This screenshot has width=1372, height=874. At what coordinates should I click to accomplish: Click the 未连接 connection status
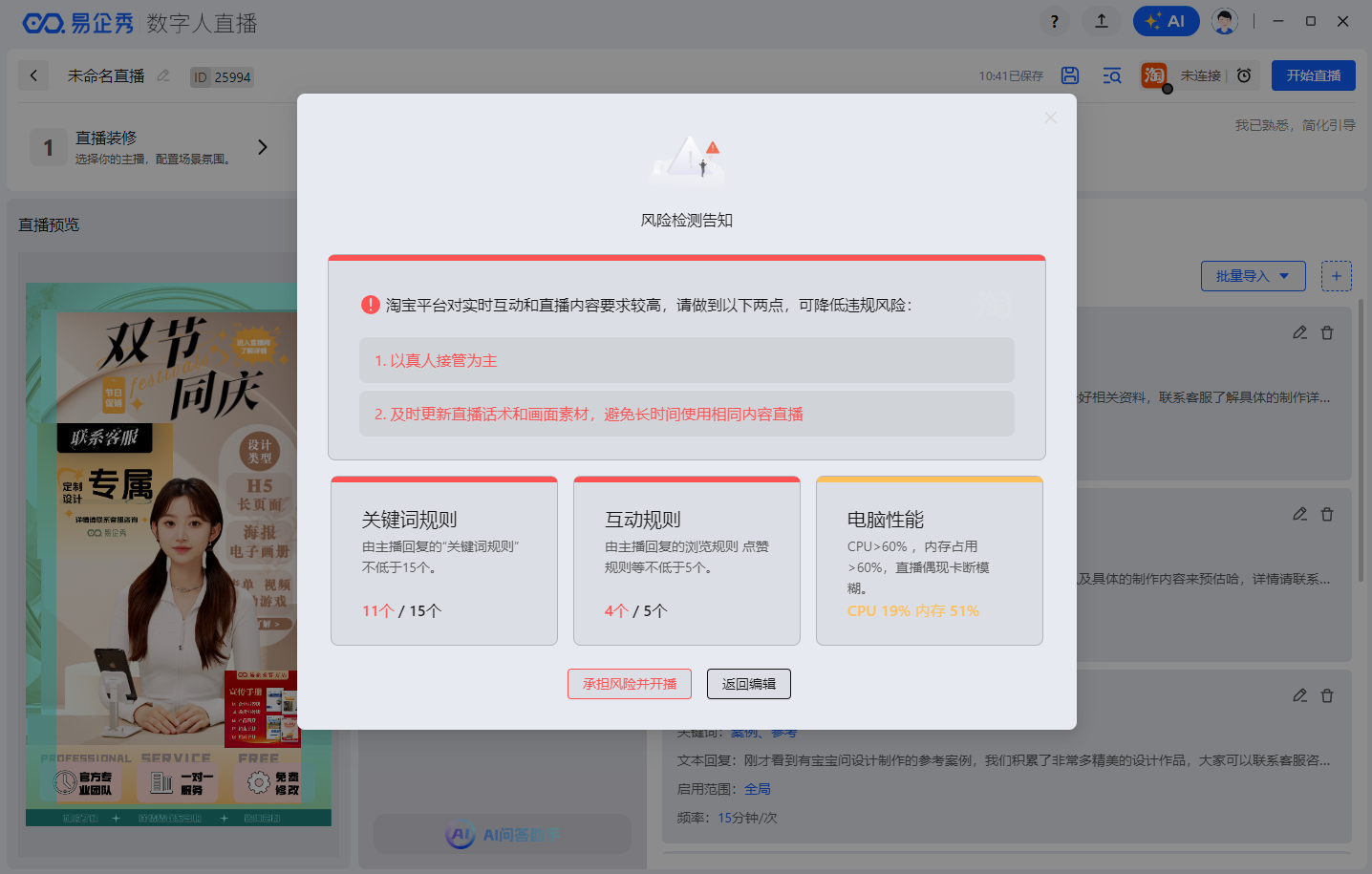coord(1200,75)
